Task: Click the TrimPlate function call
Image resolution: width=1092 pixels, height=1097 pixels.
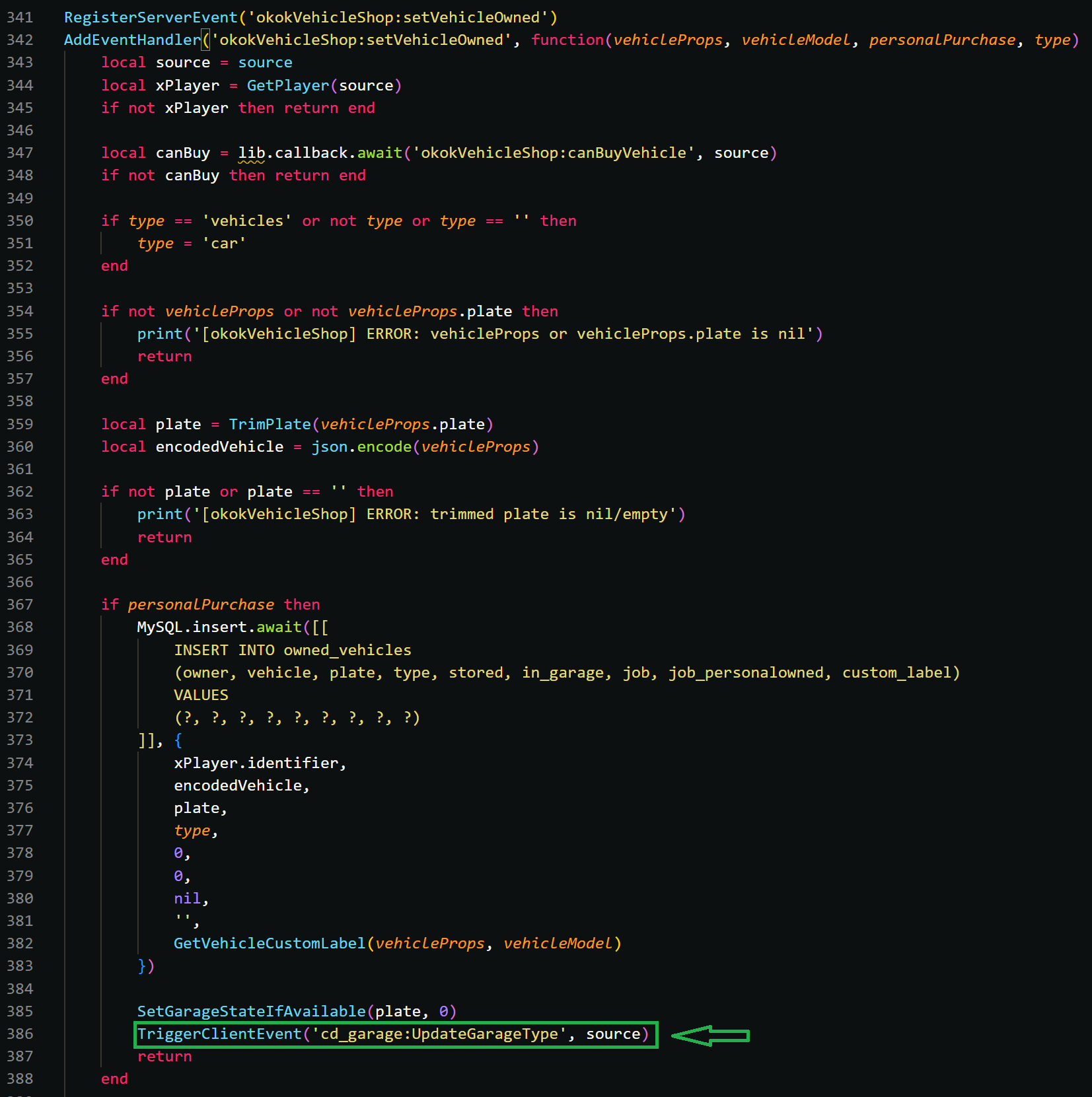Action: [x=270, y=424]
